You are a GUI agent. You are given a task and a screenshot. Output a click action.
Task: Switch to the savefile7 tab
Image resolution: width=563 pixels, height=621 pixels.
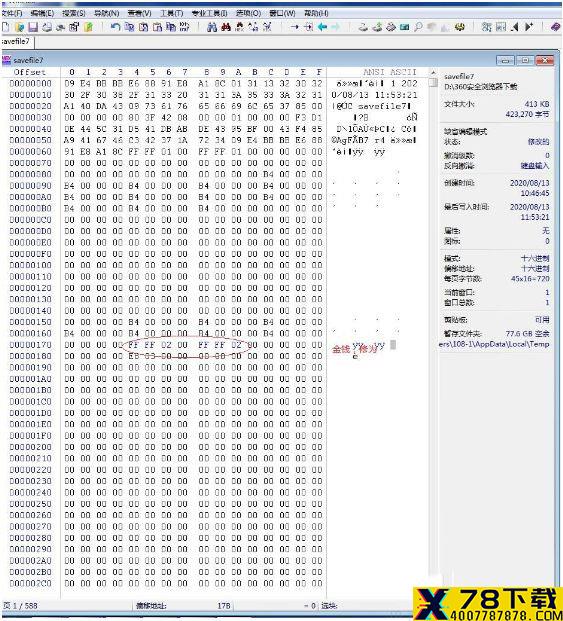[16, 41]
